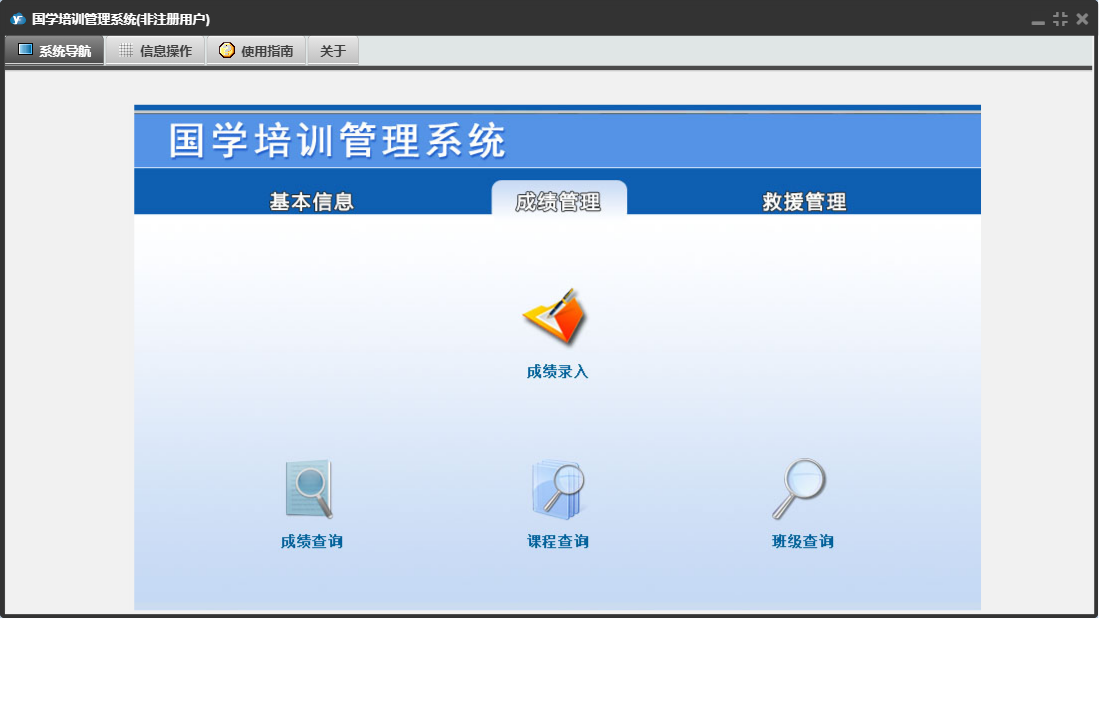Screen dimensions: 1099x723
Task: Open the 信息操作 menu
Action: [156, 50]
